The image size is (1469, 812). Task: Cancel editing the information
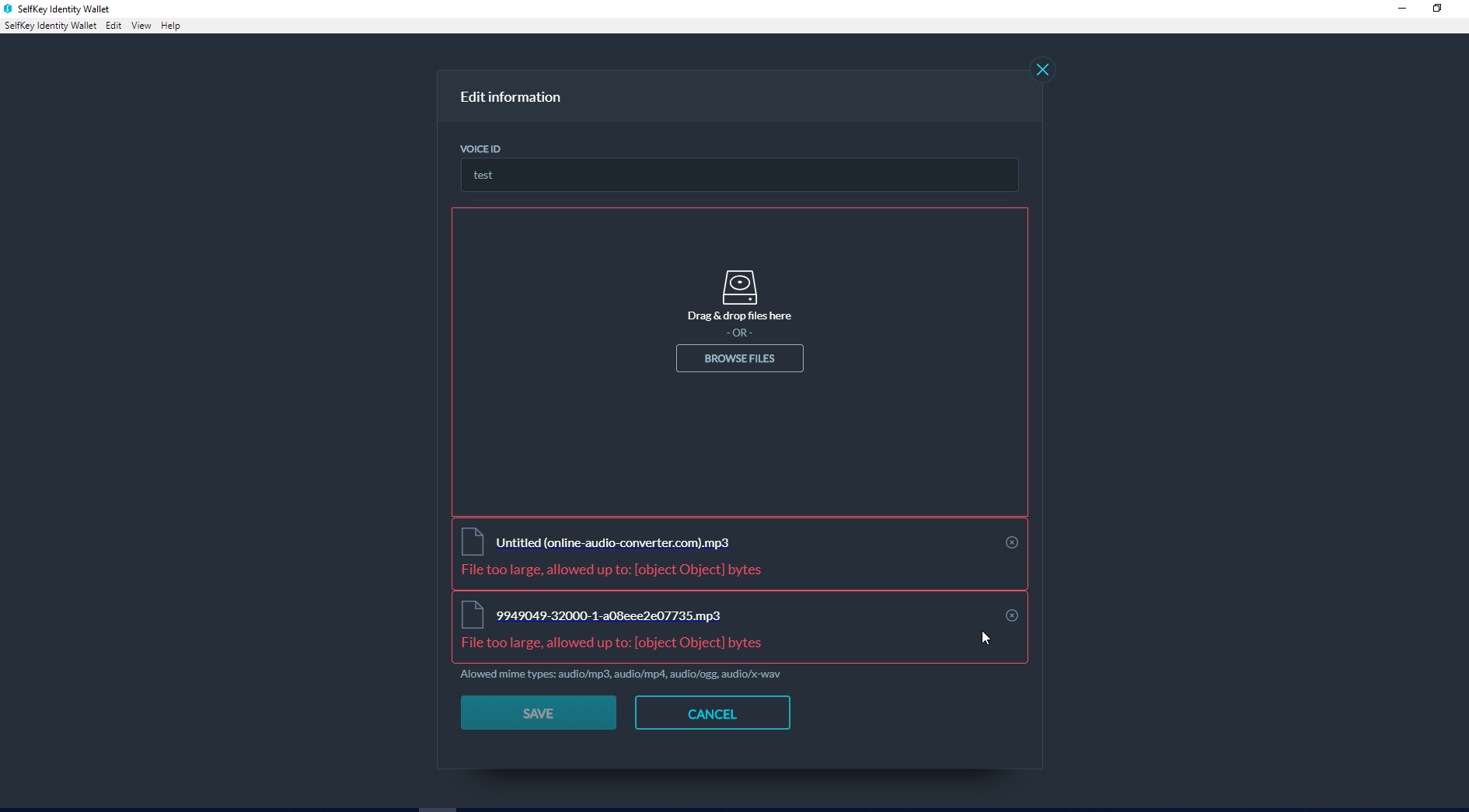click(x=713, y=713)
